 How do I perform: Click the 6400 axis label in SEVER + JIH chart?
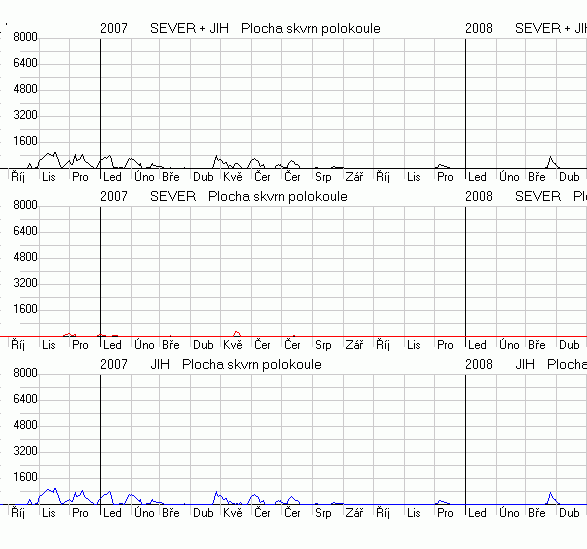coord(25,63)
